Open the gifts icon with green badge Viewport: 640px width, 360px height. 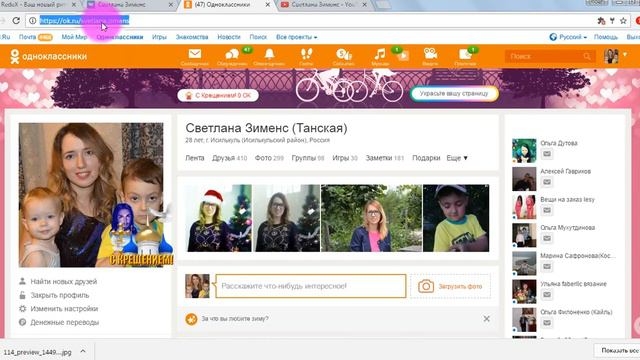465,54
